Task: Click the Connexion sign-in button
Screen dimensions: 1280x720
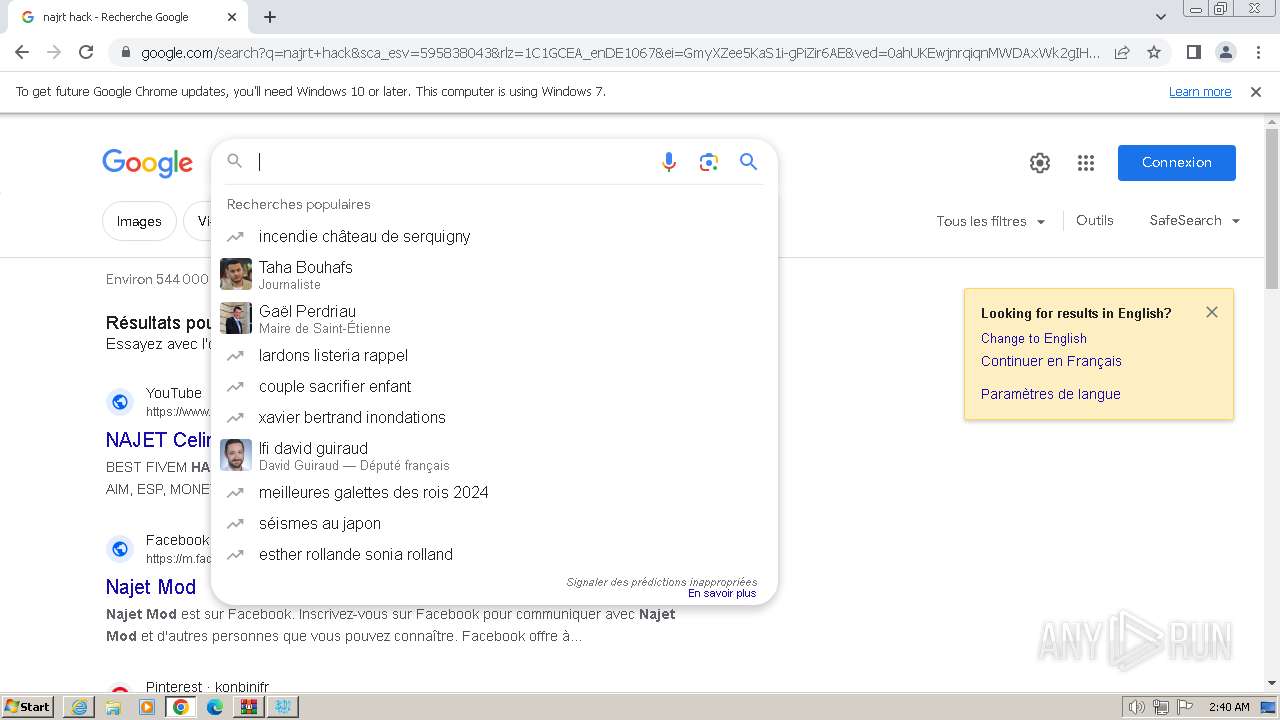Action: coord(1177,163)
